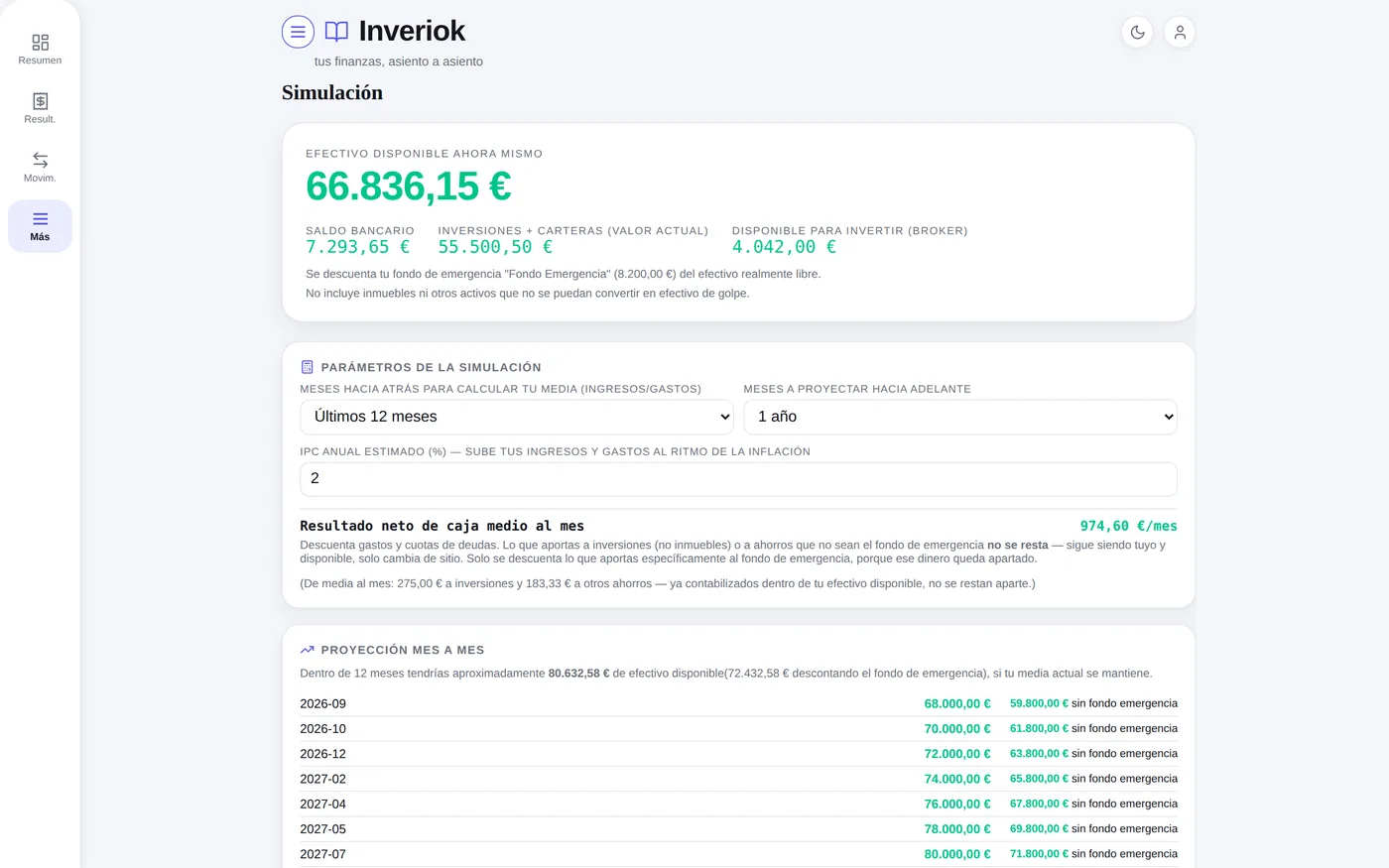The height and width of the screenshot is (868, 1389).
Task: Open Movim. section in sidebar
Action: click(x=40, y=168)
